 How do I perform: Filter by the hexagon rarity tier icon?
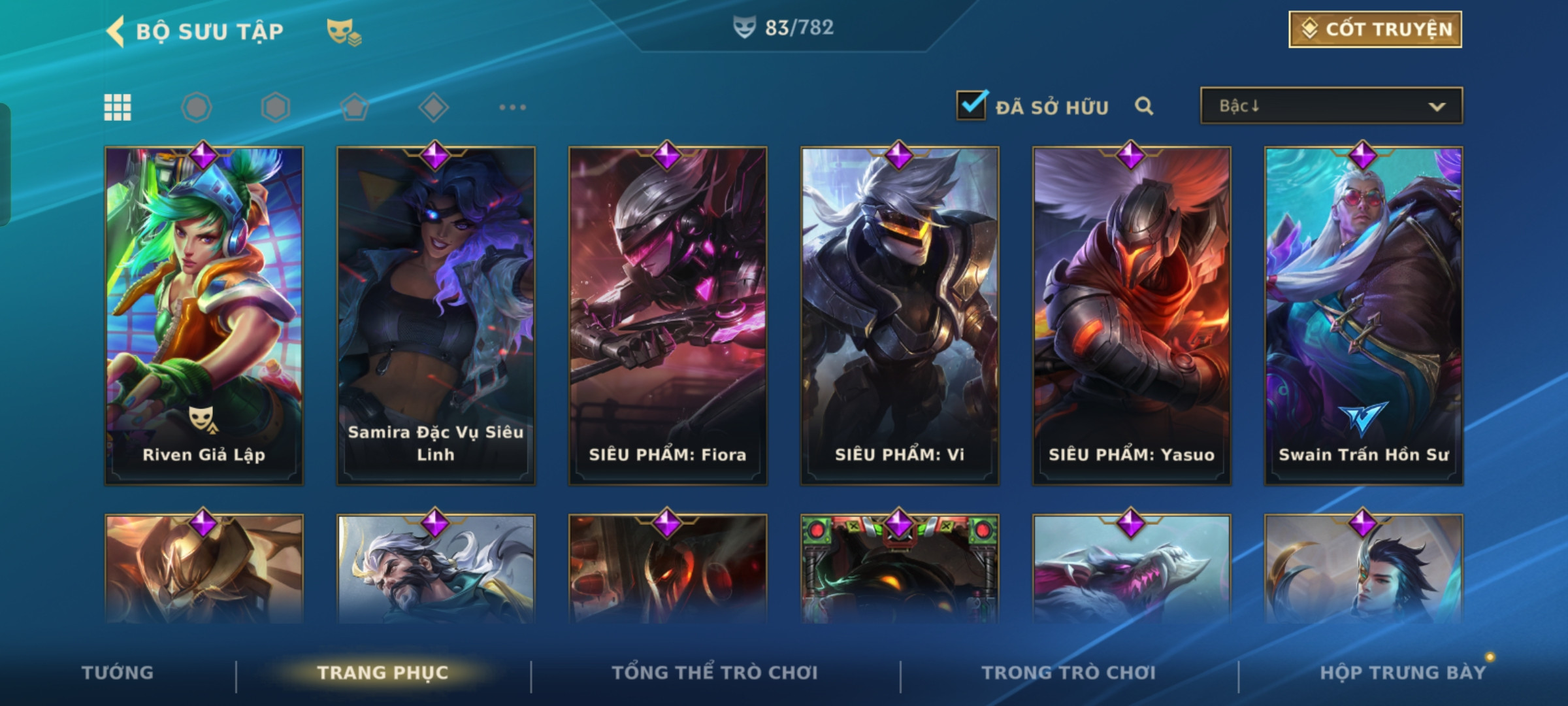[x=276, y=107]
